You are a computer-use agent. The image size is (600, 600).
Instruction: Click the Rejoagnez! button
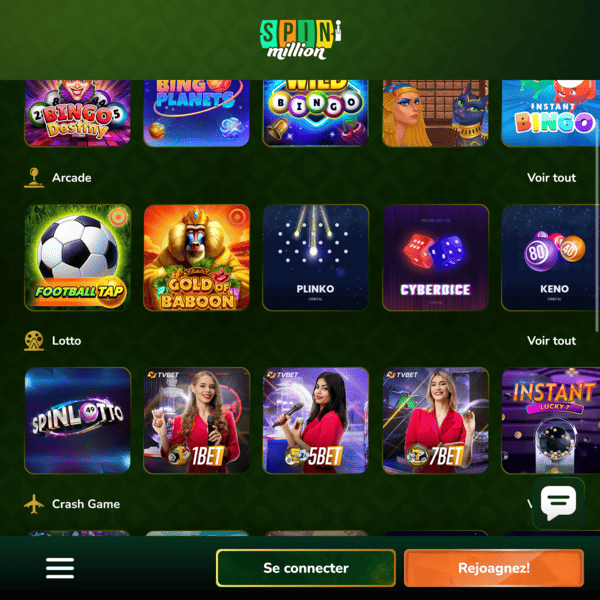point(494,568)
